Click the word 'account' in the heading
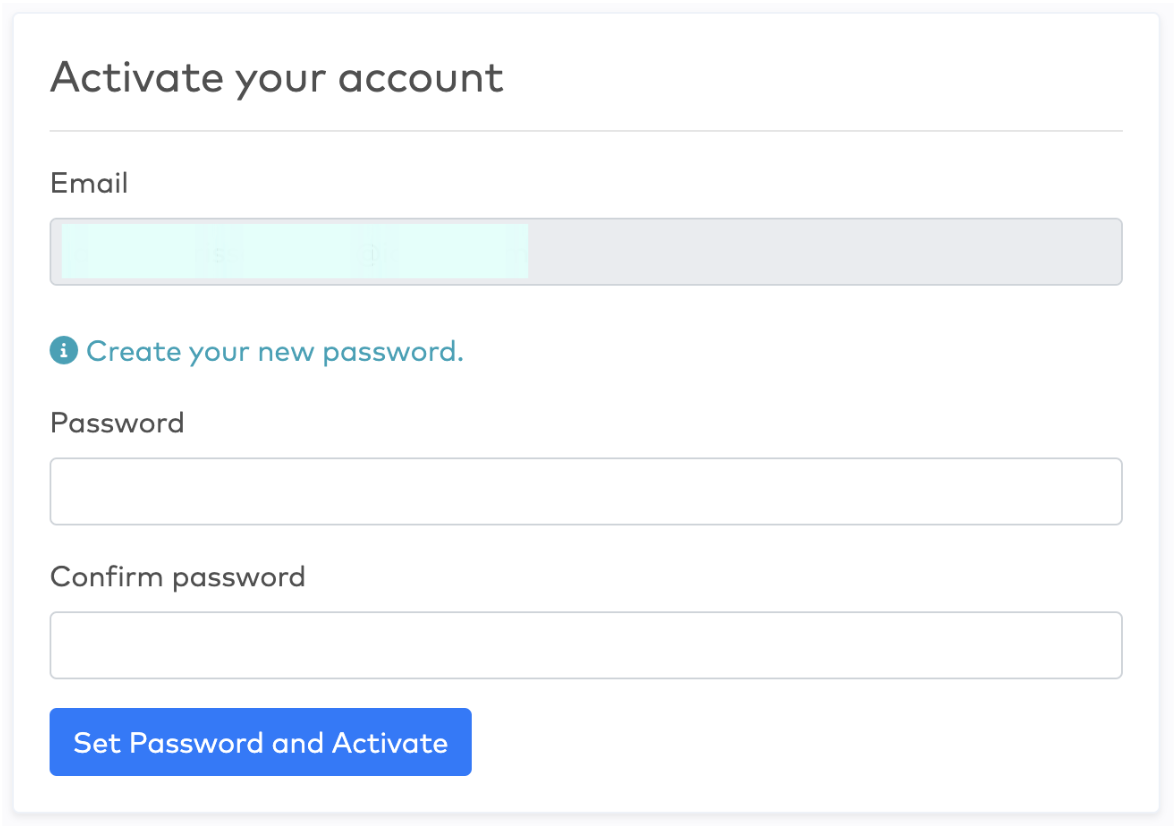This screenshot has height=832, width=1176. tap(421, 79)
